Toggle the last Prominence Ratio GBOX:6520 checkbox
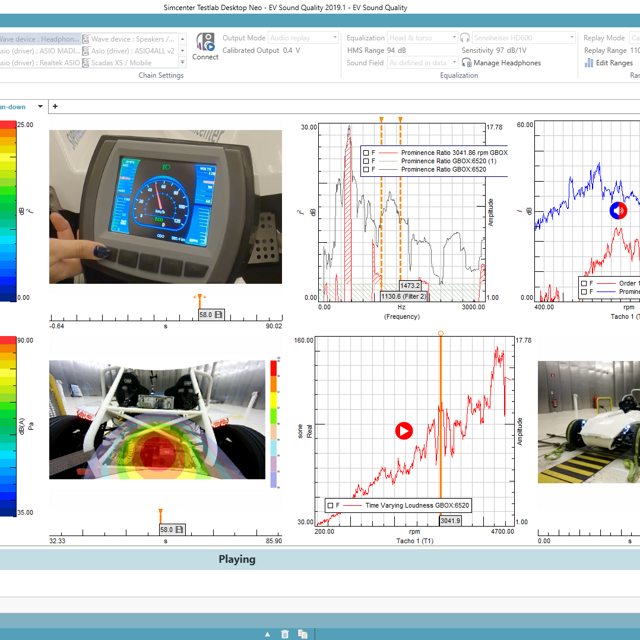 pyautogui.click(x=366, y=169)
